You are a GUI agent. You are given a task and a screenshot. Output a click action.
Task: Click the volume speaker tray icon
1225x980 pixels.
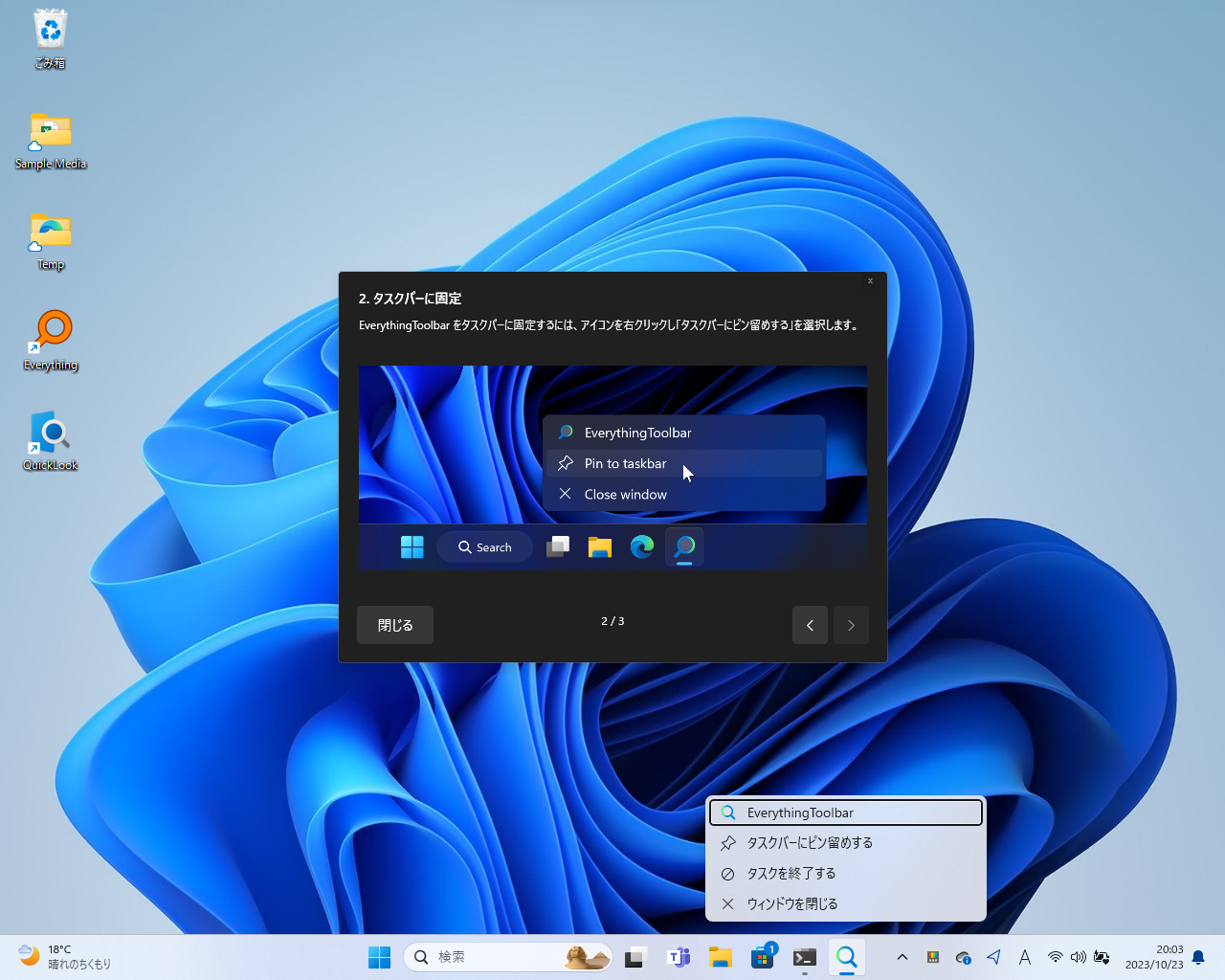1079,957
